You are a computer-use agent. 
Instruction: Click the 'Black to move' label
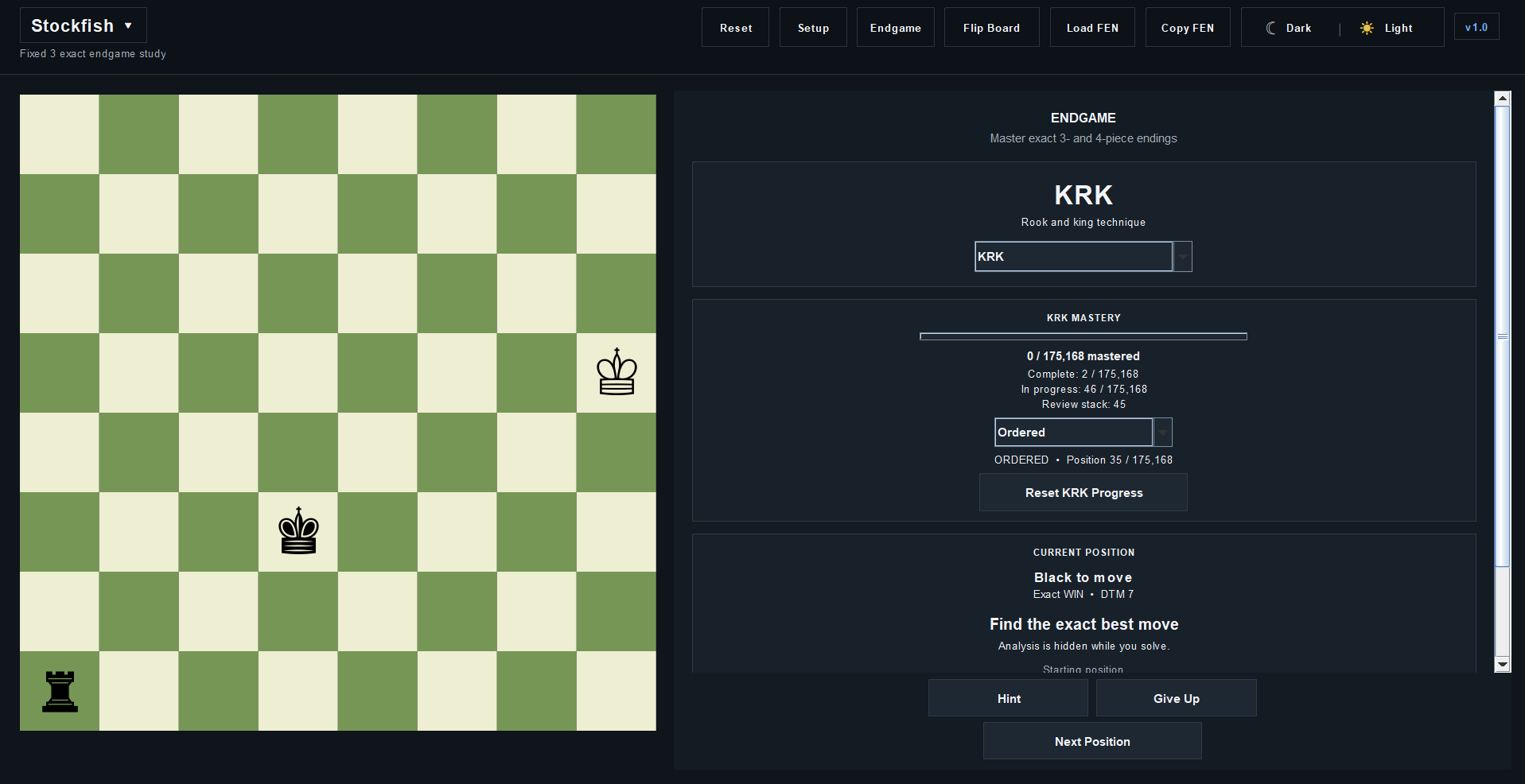(1083, 577)
